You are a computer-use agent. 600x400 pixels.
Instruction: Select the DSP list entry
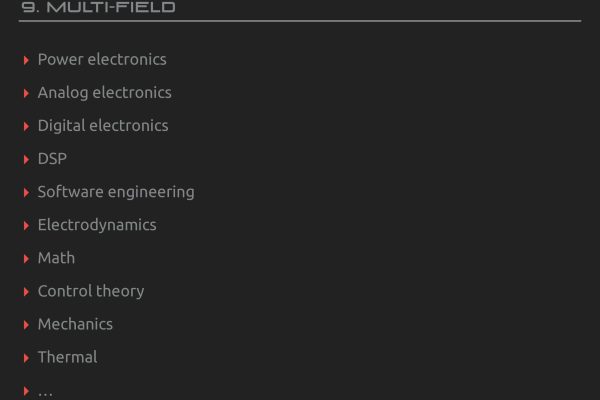click(x=52, y=158)
